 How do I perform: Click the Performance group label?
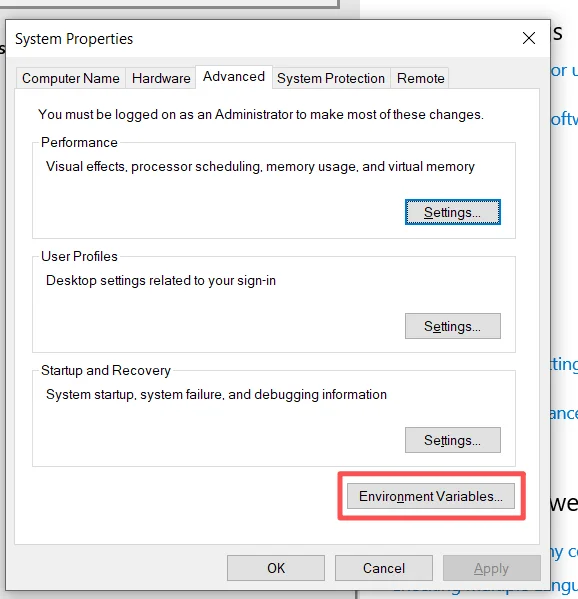[79, 142]
